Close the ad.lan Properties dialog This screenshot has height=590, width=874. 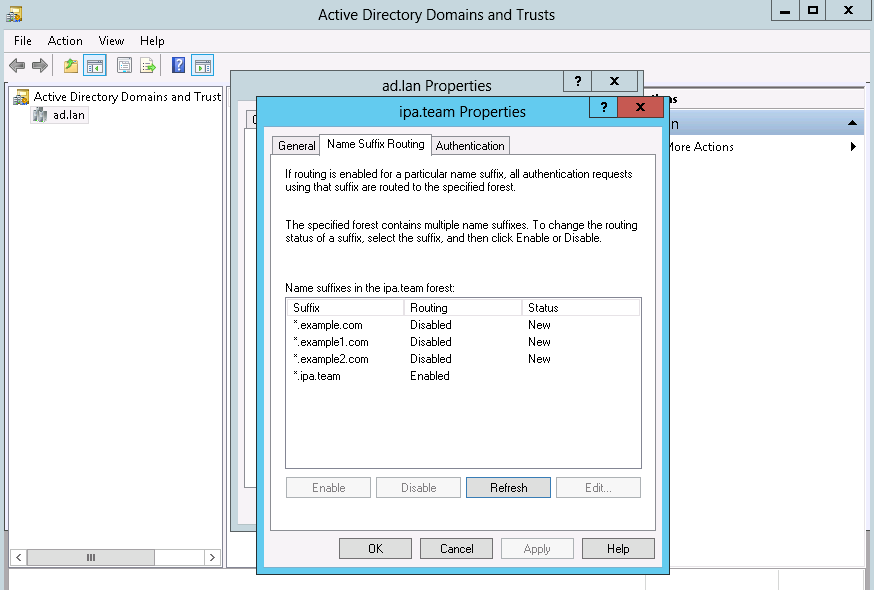[614, 81]
